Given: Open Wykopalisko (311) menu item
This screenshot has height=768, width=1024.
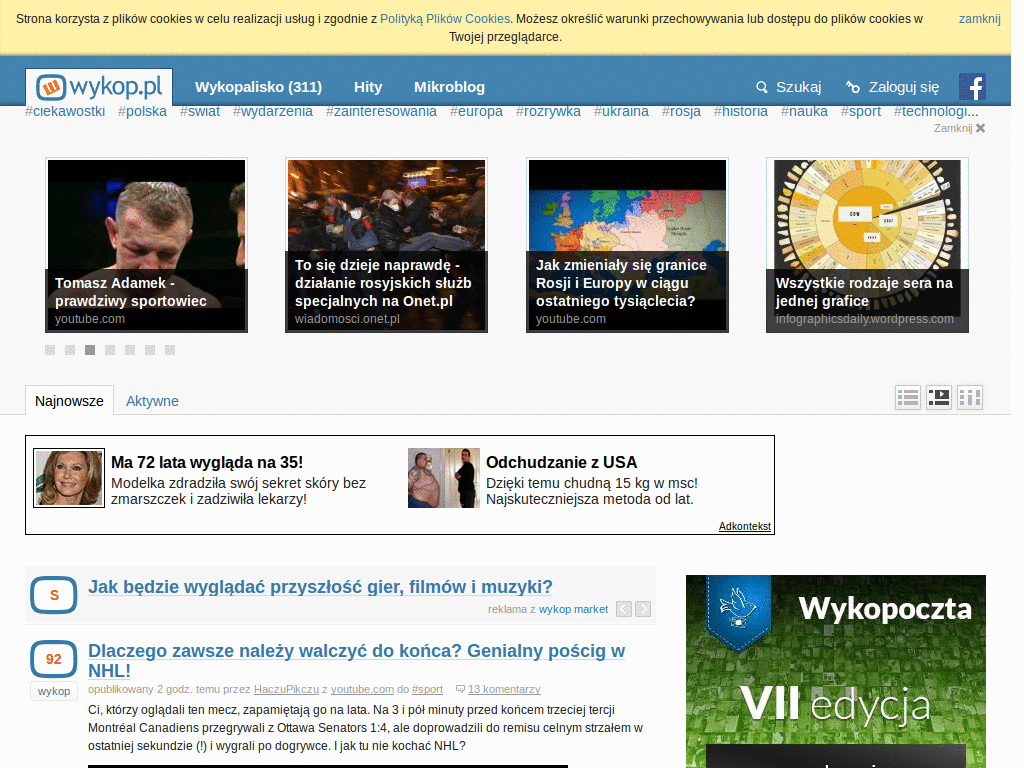Looking at the screenshot, I should [259, 87].
